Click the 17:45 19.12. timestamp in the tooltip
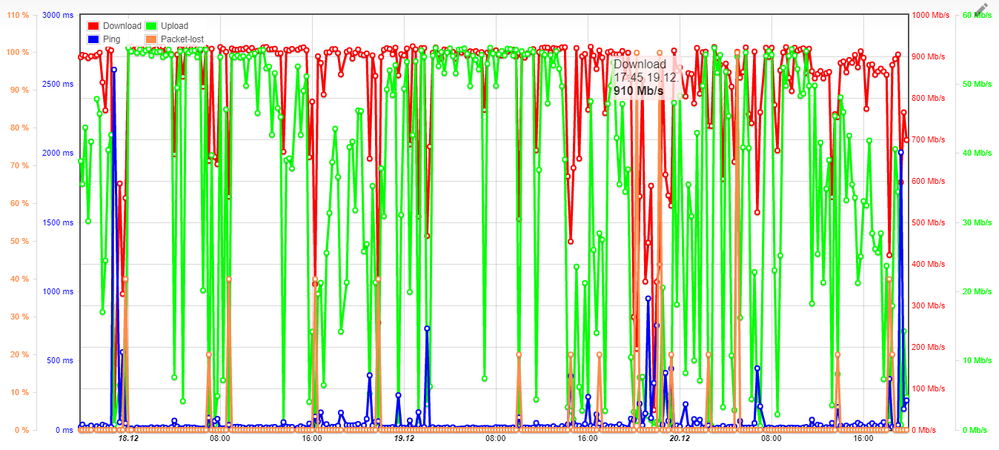The height and width of the screenshot is (450, 999). coord(647,77)
